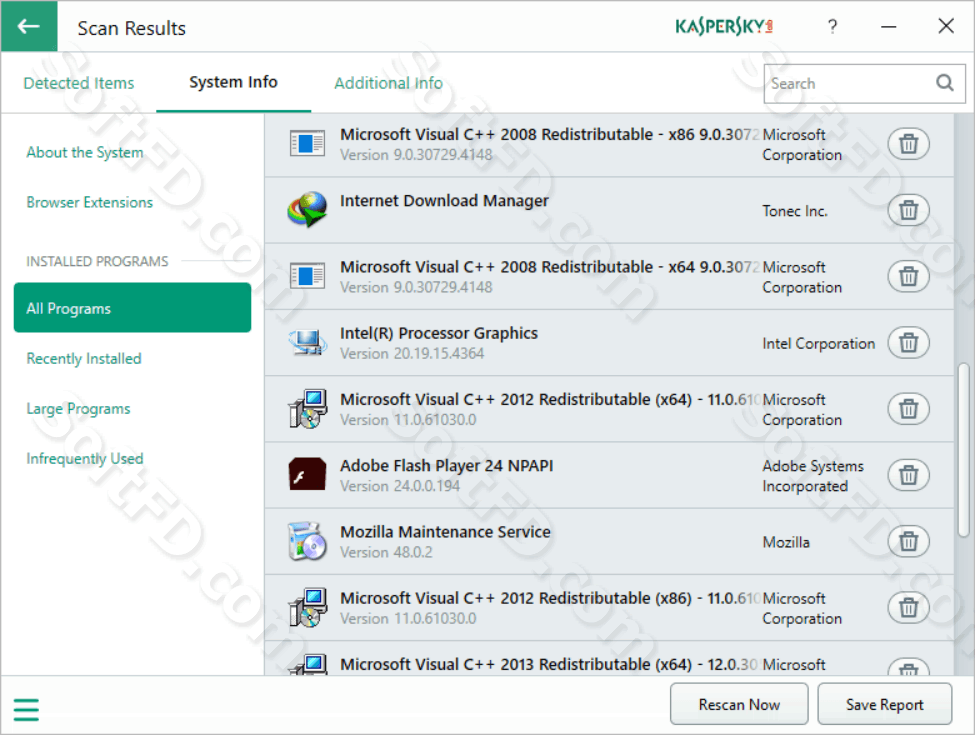This screenshot has width=975, height=735.
Task: Select Adobe Flash Player 24 NPAPI entry text
Action: tap(446, 466)
